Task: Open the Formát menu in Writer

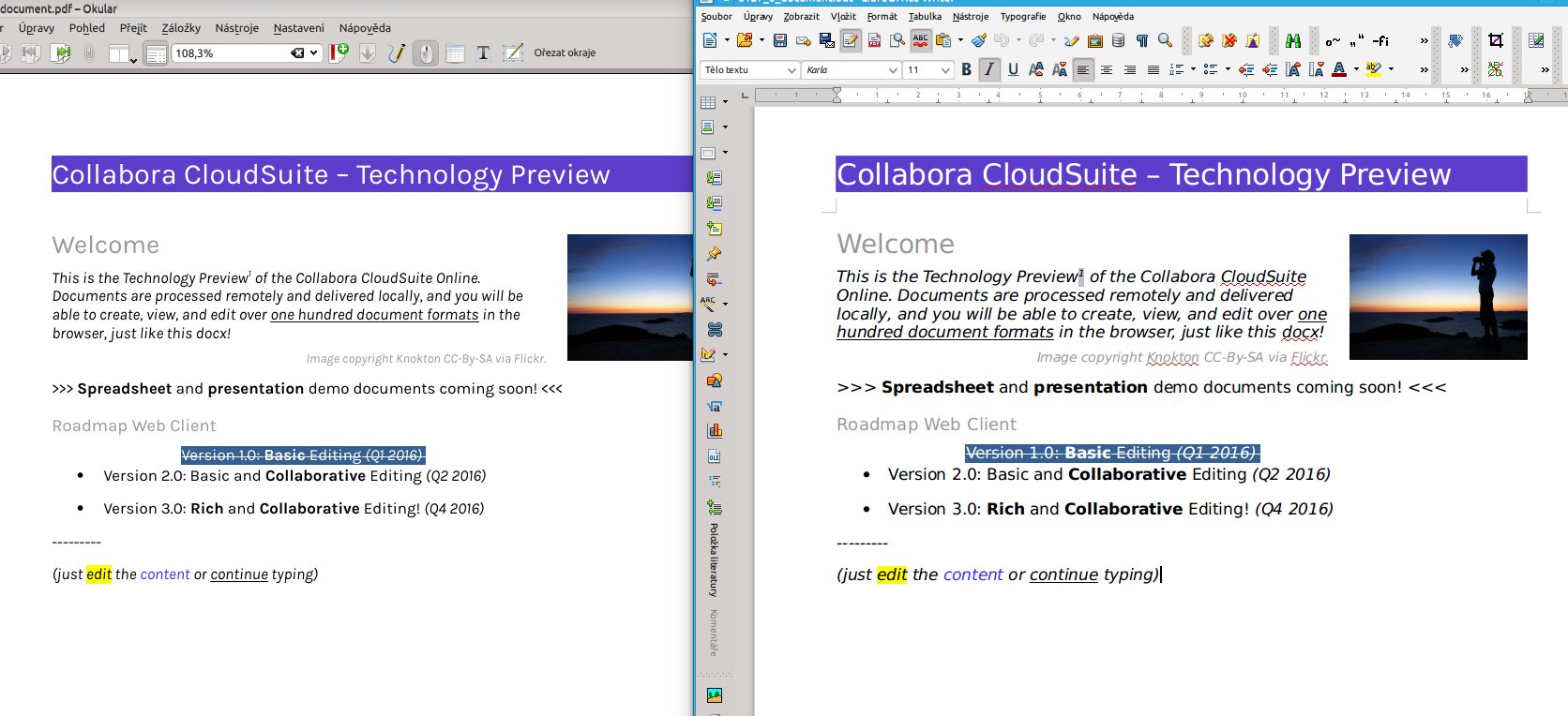Action: click(x=882, y=16)
